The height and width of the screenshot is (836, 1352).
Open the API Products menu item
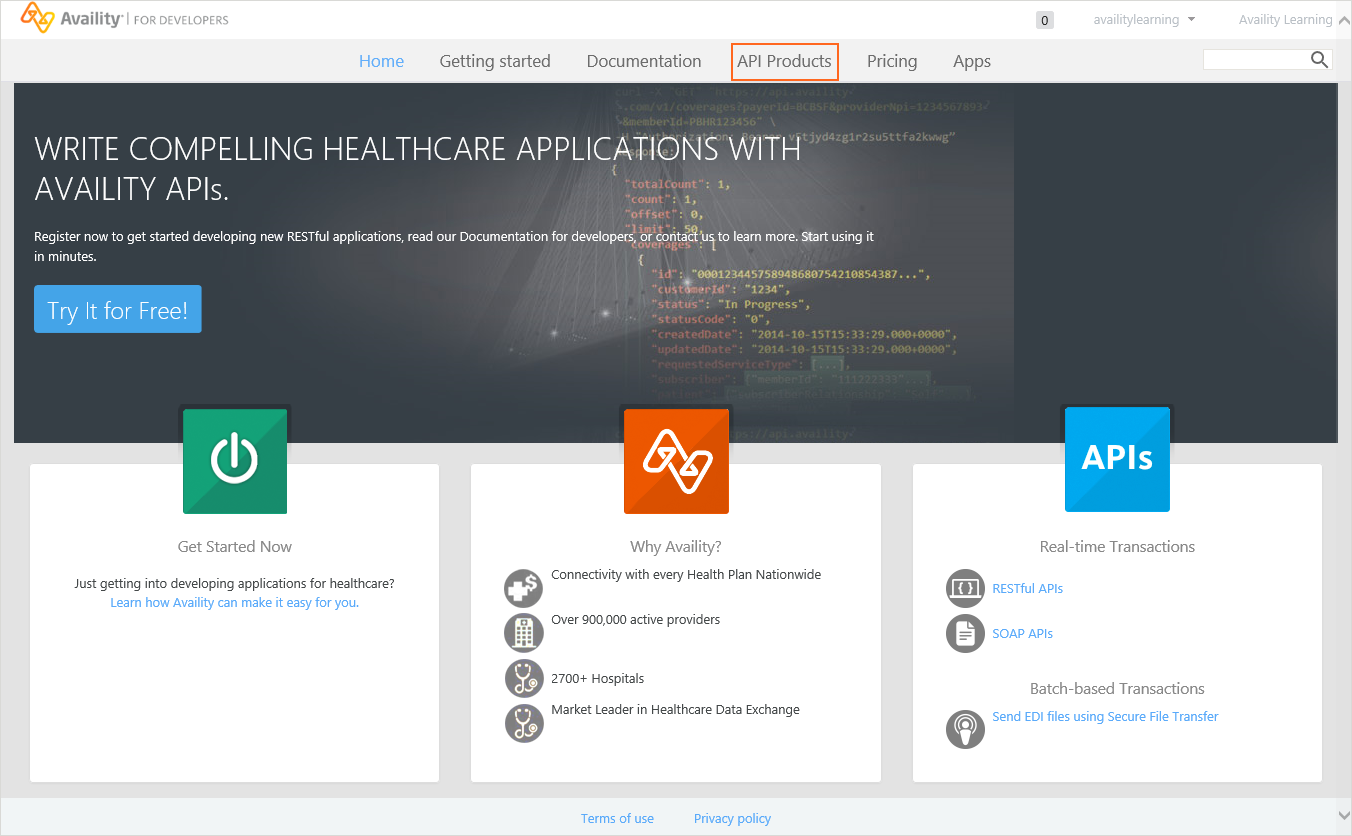(784, 61)
